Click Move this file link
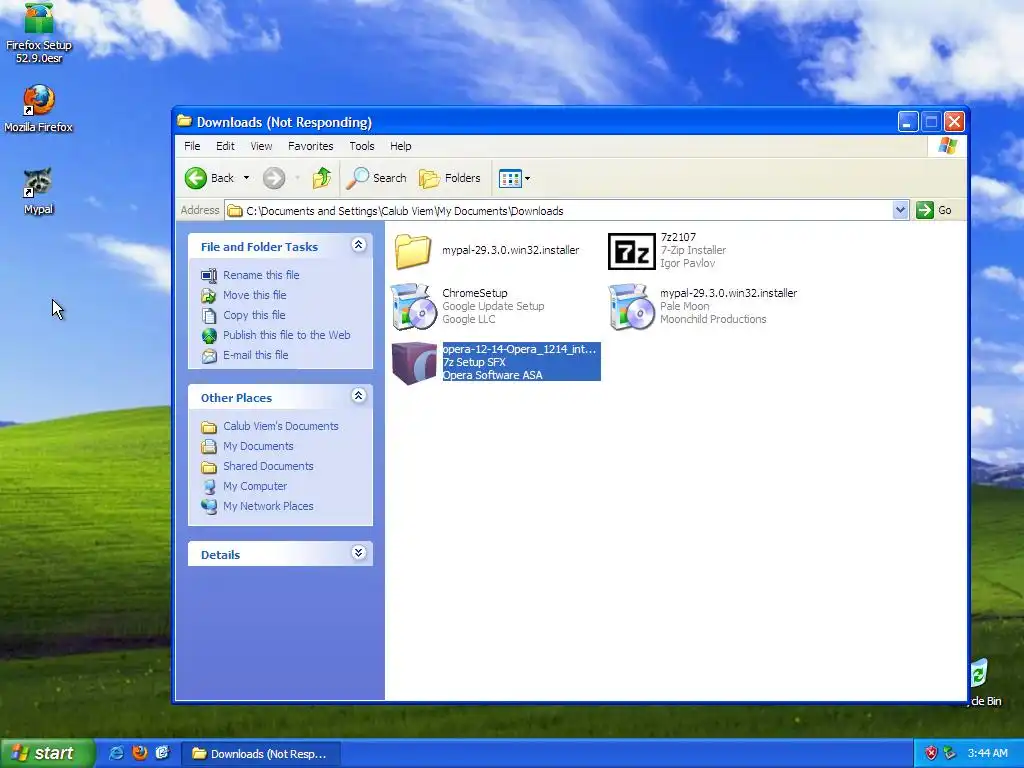The image size is (1024, 768). click(255, 295)
